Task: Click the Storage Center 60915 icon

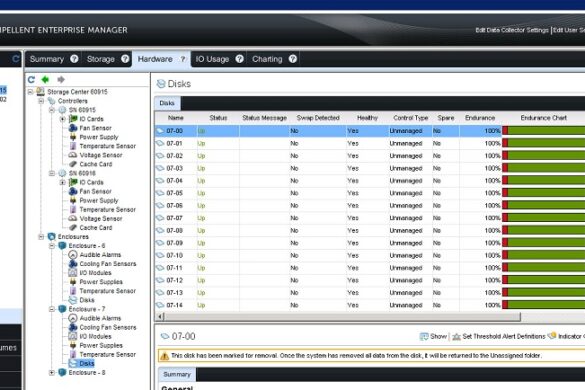Action: pos(40,92)
